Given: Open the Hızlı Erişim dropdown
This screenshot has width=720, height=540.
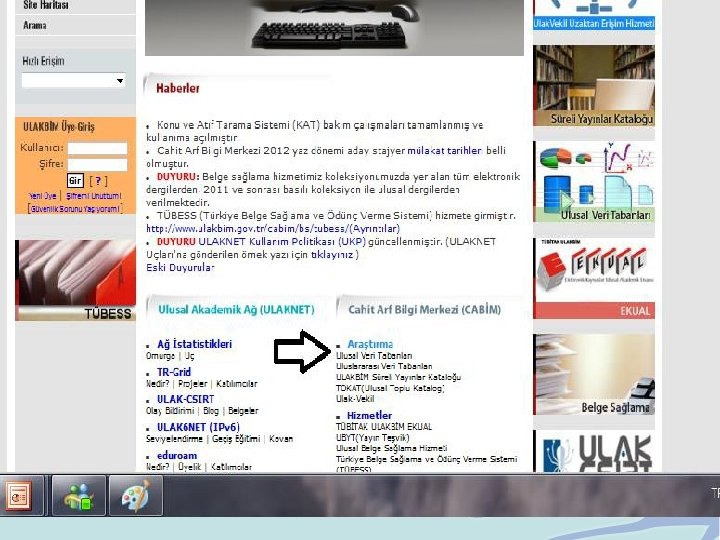Looking at the screenshot, I should 73,81.
